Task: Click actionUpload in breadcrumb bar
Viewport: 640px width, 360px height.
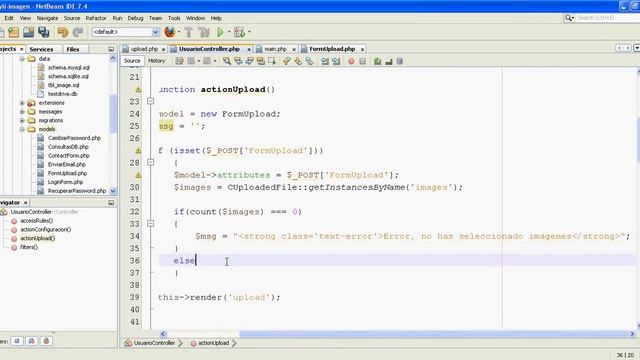Action: (x=213, y=343)
